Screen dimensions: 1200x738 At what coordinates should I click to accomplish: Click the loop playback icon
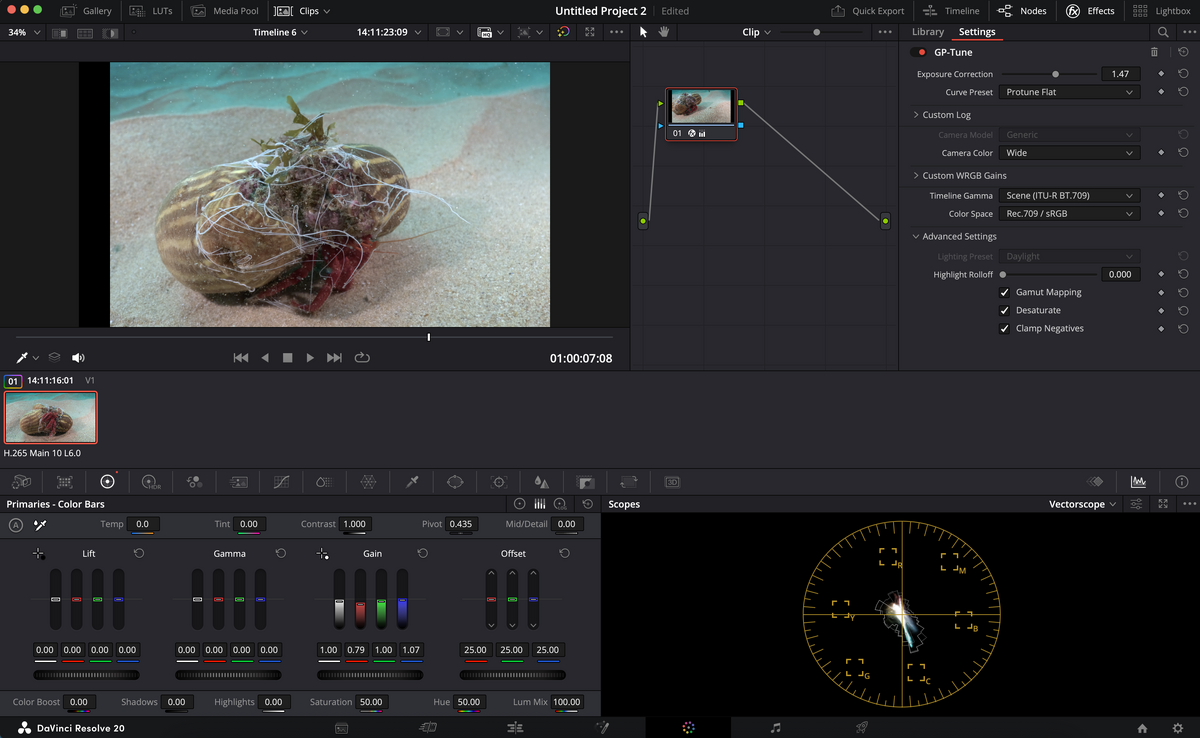pos(362,357)
